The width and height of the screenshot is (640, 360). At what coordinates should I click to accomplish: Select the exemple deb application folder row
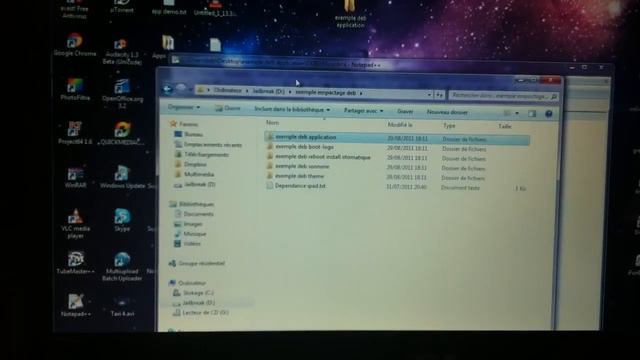pyautogui.click(x=397, y=138)
